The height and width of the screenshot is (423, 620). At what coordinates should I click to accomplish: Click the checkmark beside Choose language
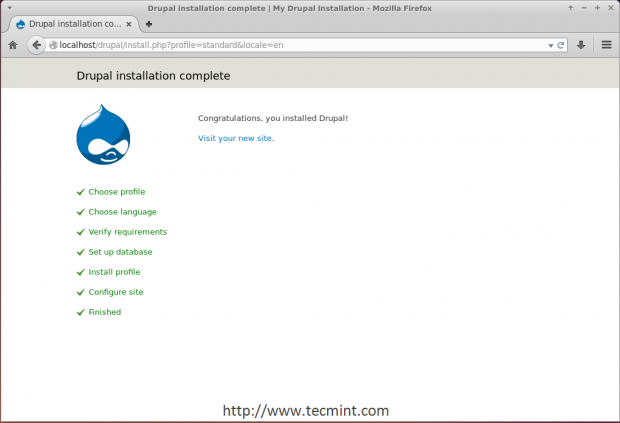point(81,212)
